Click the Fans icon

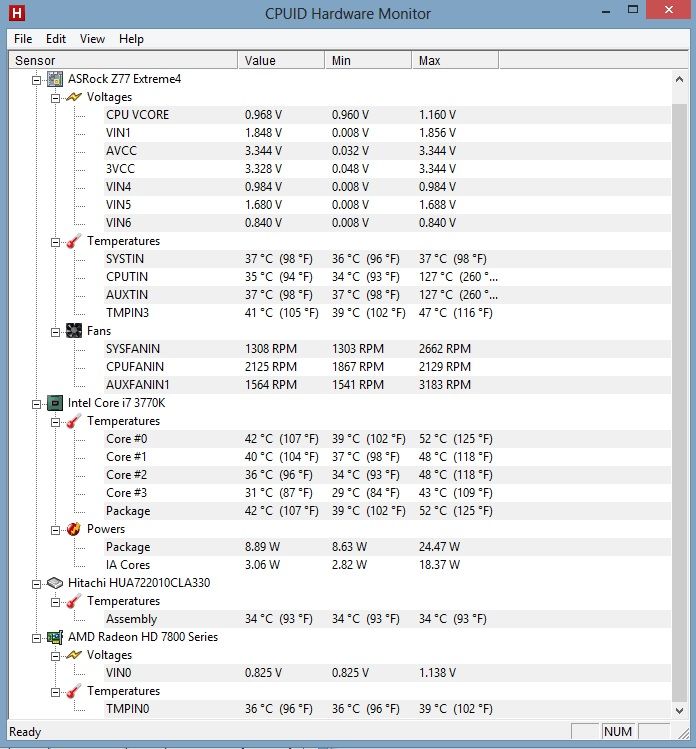coord(74,331)
